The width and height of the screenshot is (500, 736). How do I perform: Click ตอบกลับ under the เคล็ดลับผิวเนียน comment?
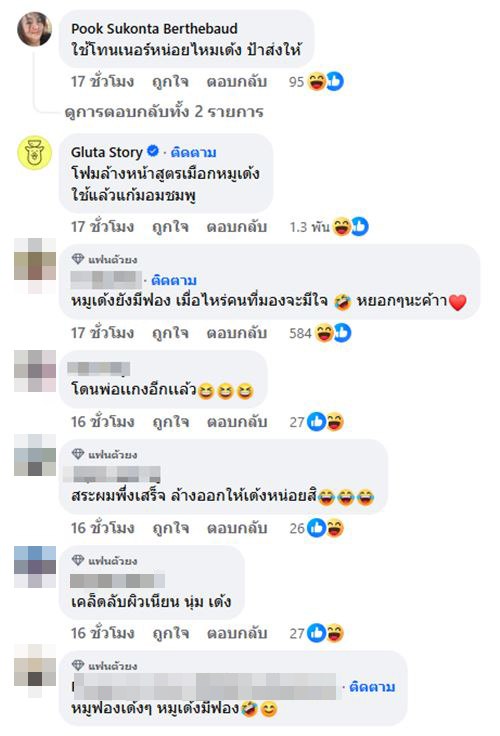coord(237,633)
